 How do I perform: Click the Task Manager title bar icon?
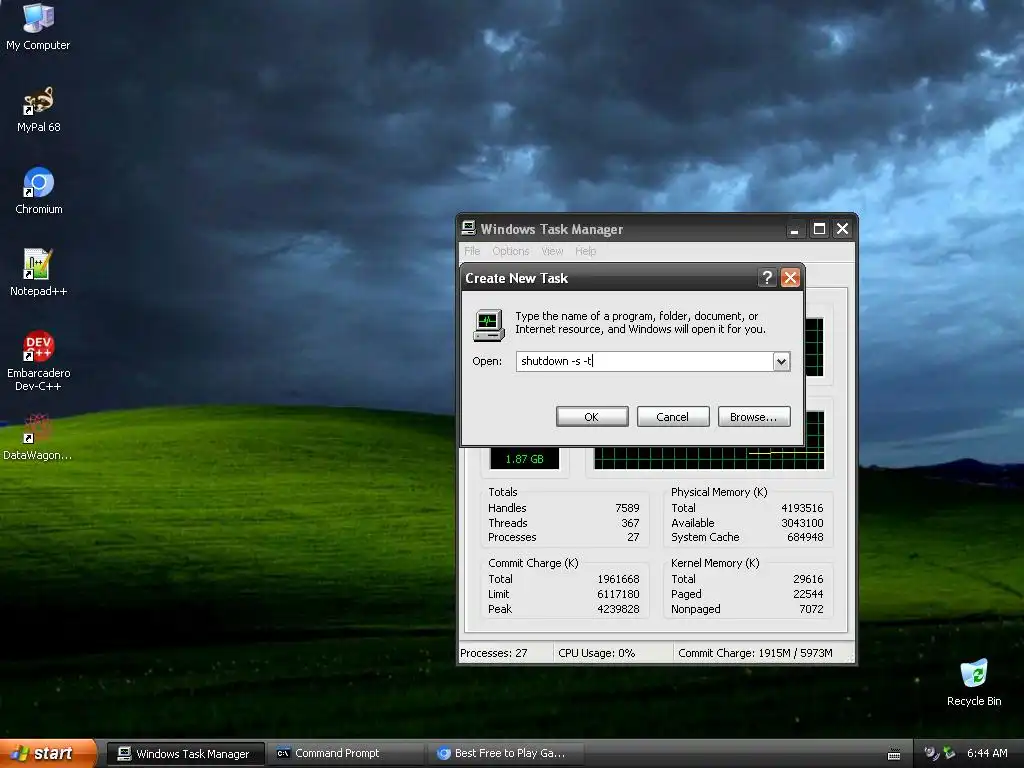(x=468, y=229)
